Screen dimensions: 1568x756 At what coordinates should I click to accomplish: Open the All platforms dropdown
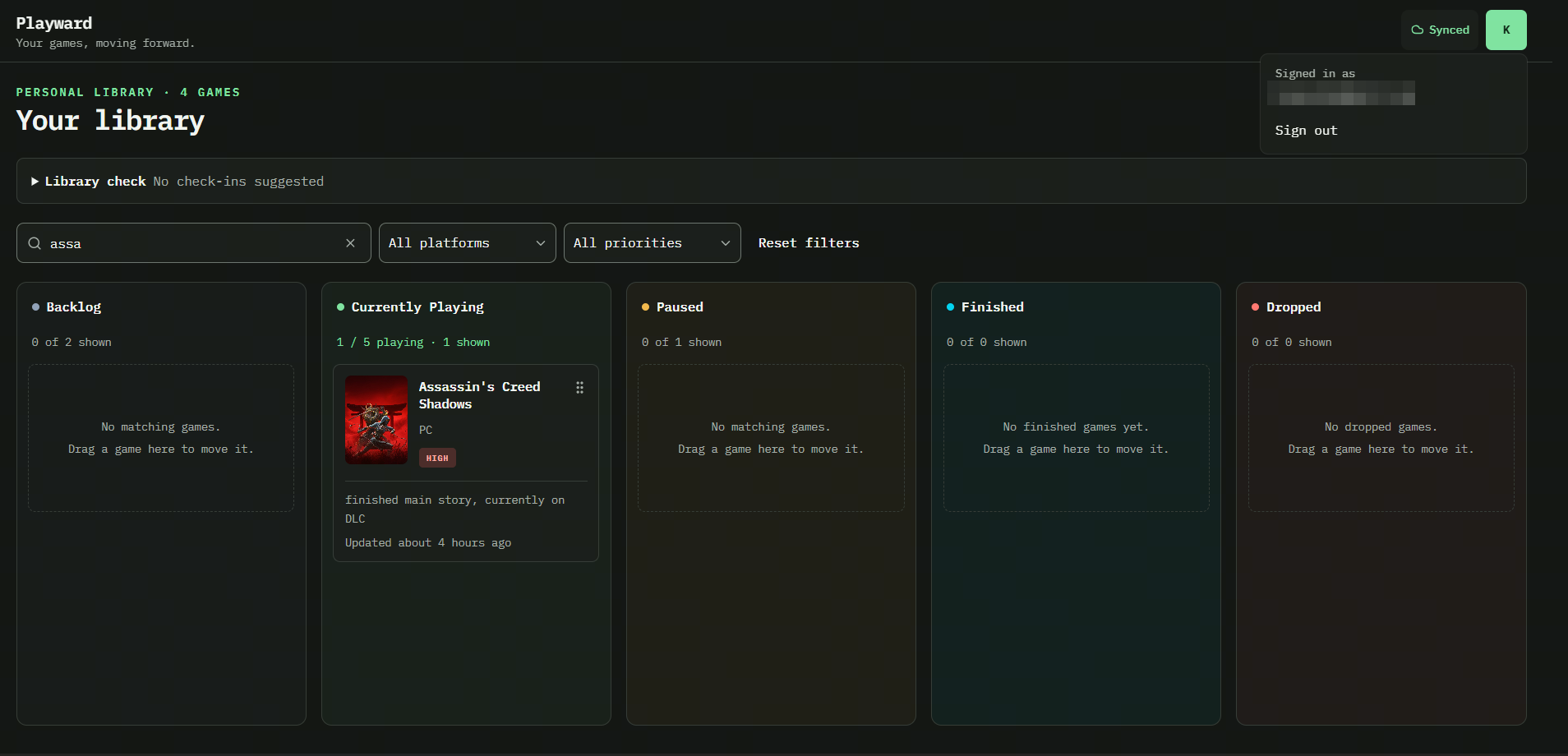click(467, 243)
